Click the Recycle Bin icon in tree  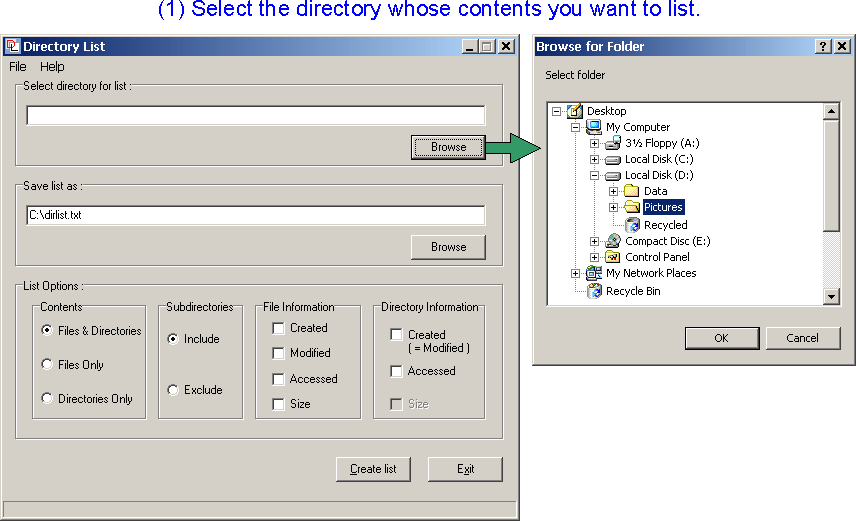tap(595, 291)
